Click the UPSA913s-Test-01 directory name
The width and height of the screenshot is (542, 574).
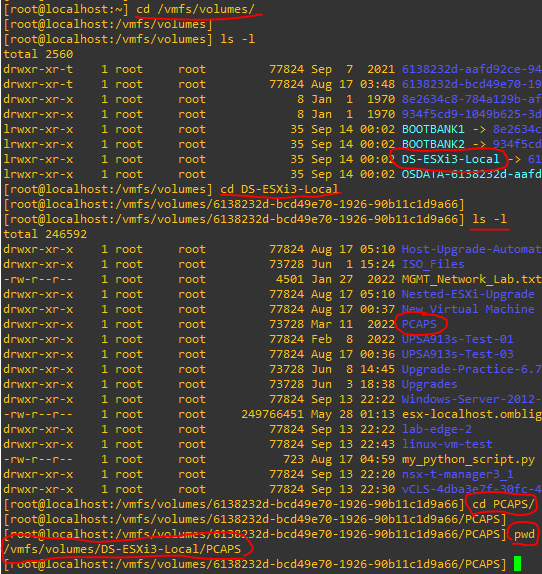[x=457, y=339]
